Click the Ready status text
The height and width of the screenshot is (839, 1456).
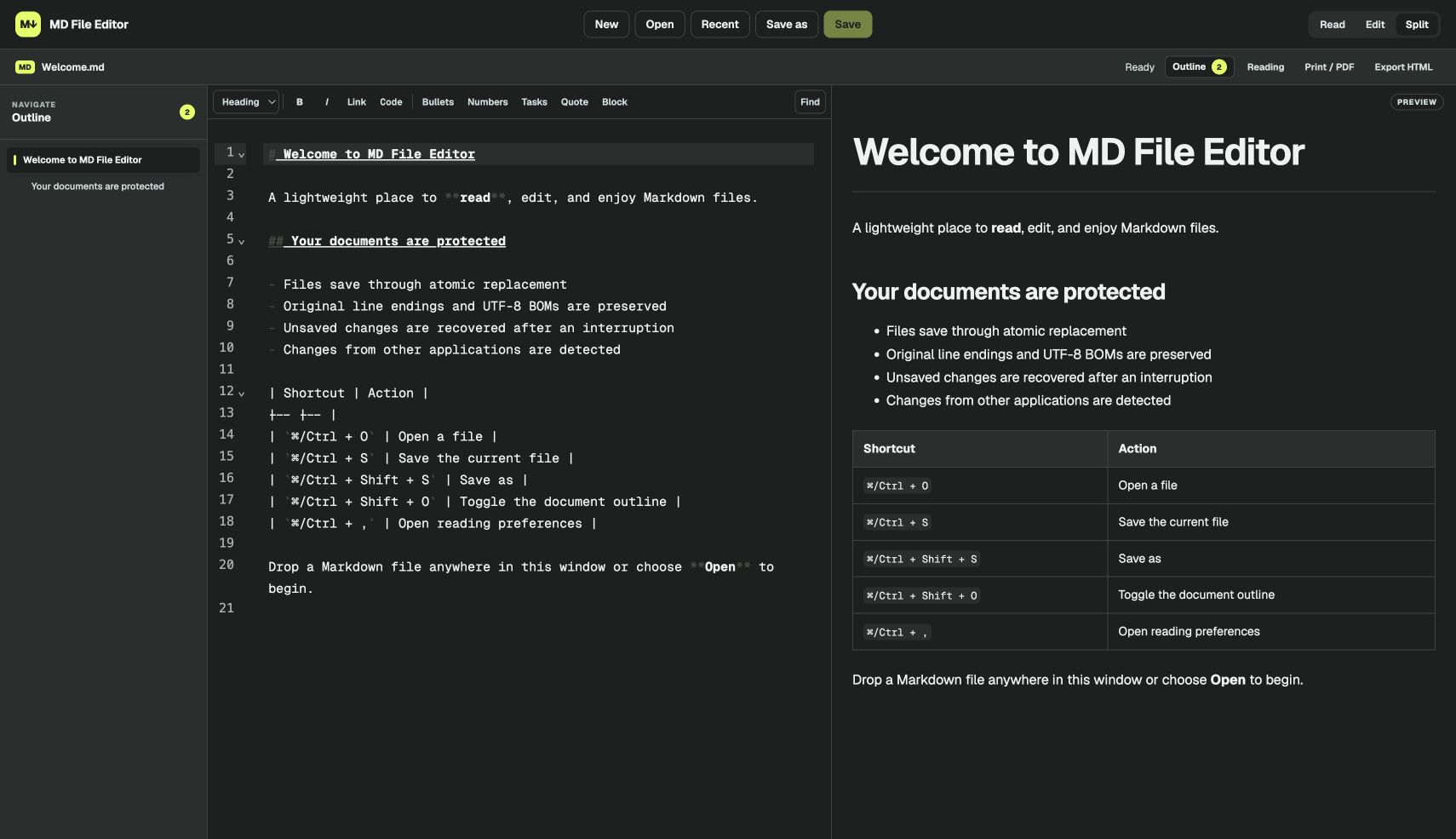pyautogui.click(x=1139, y=67)
